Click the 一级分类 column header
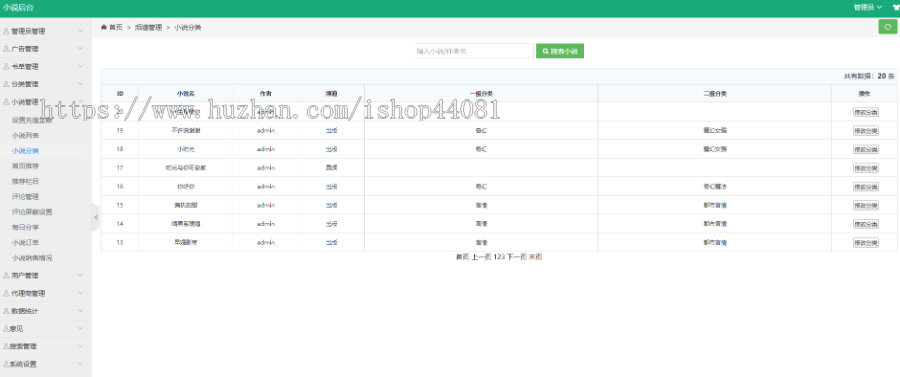 [481, 94]
